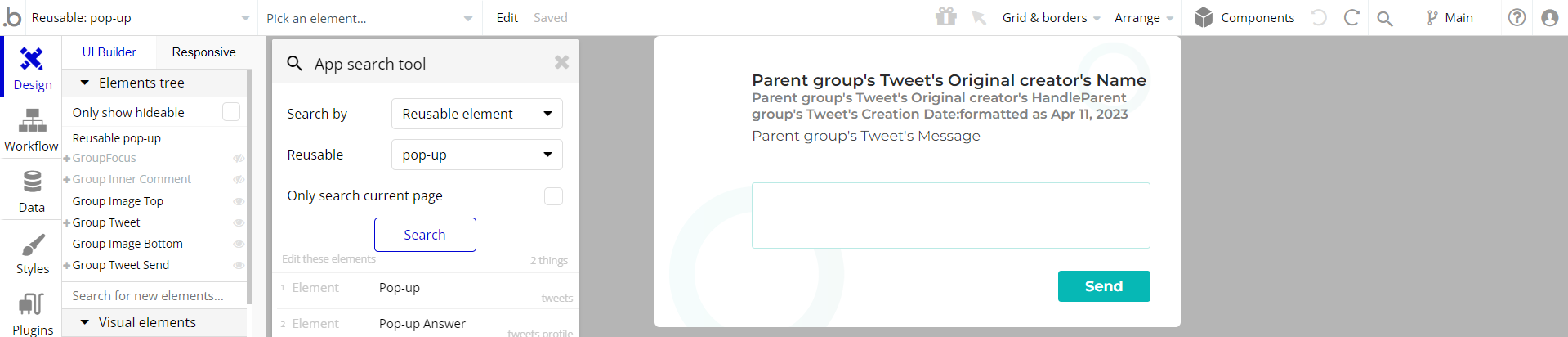Image resolution: width=1568 pixels, height=337 pixels.
Task: Click the search magnifier icon in the top bar
Action: 1384,18
